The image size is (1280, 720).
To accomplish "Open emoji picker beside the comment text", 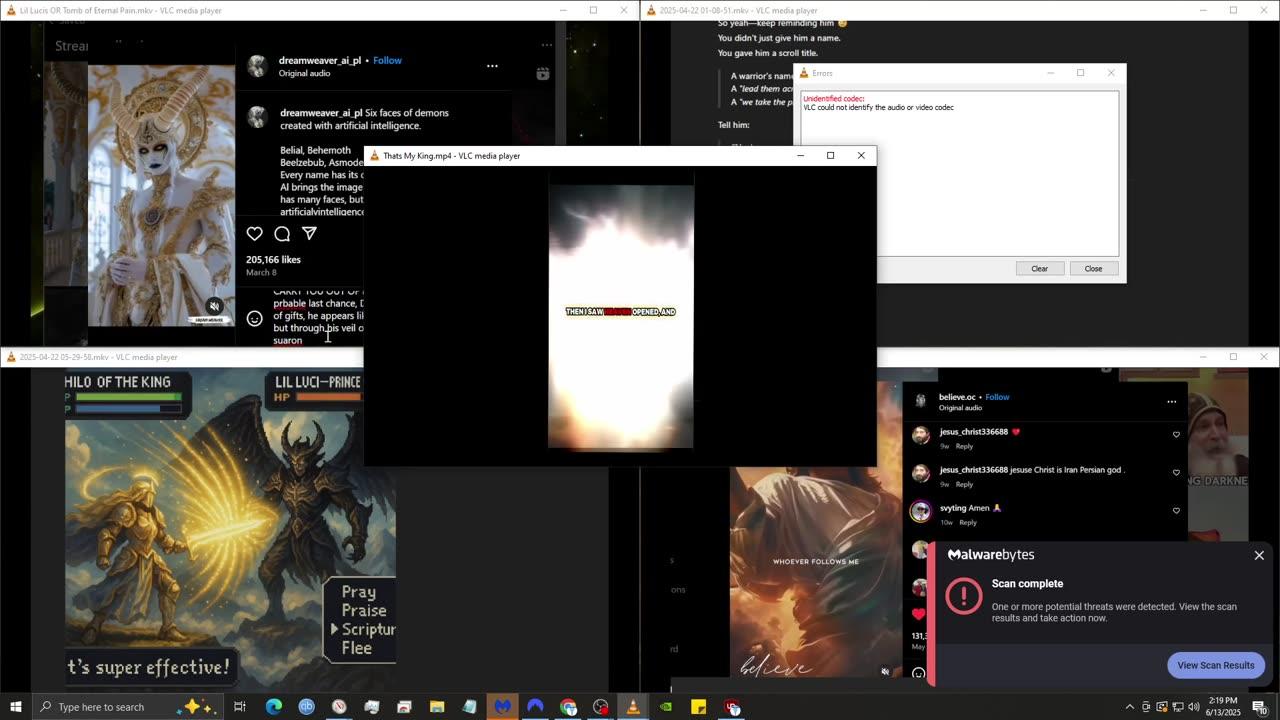I will pos(255,318).
